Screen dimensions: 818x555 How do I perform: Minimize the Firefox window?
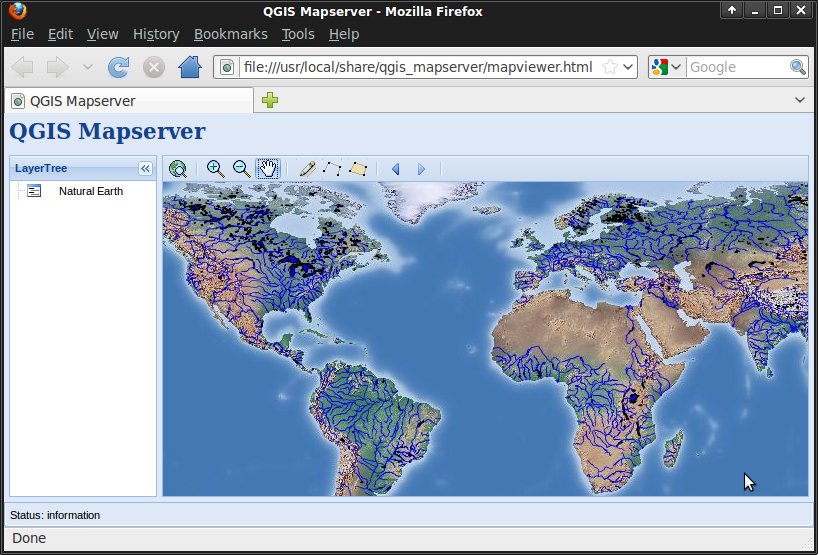pyautogui.click(x=755, y=10)
